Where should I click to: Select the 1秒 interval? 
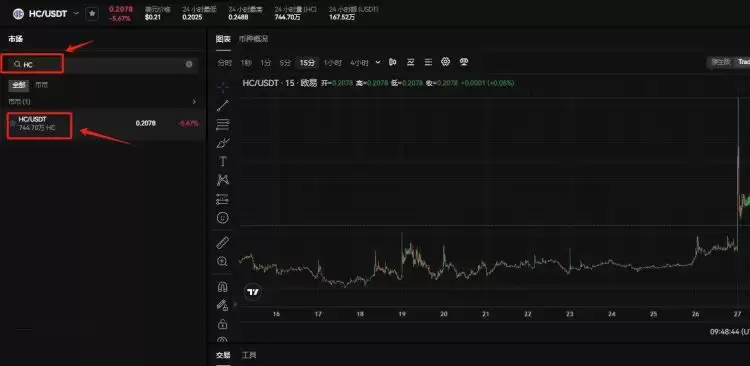(246, 63)
